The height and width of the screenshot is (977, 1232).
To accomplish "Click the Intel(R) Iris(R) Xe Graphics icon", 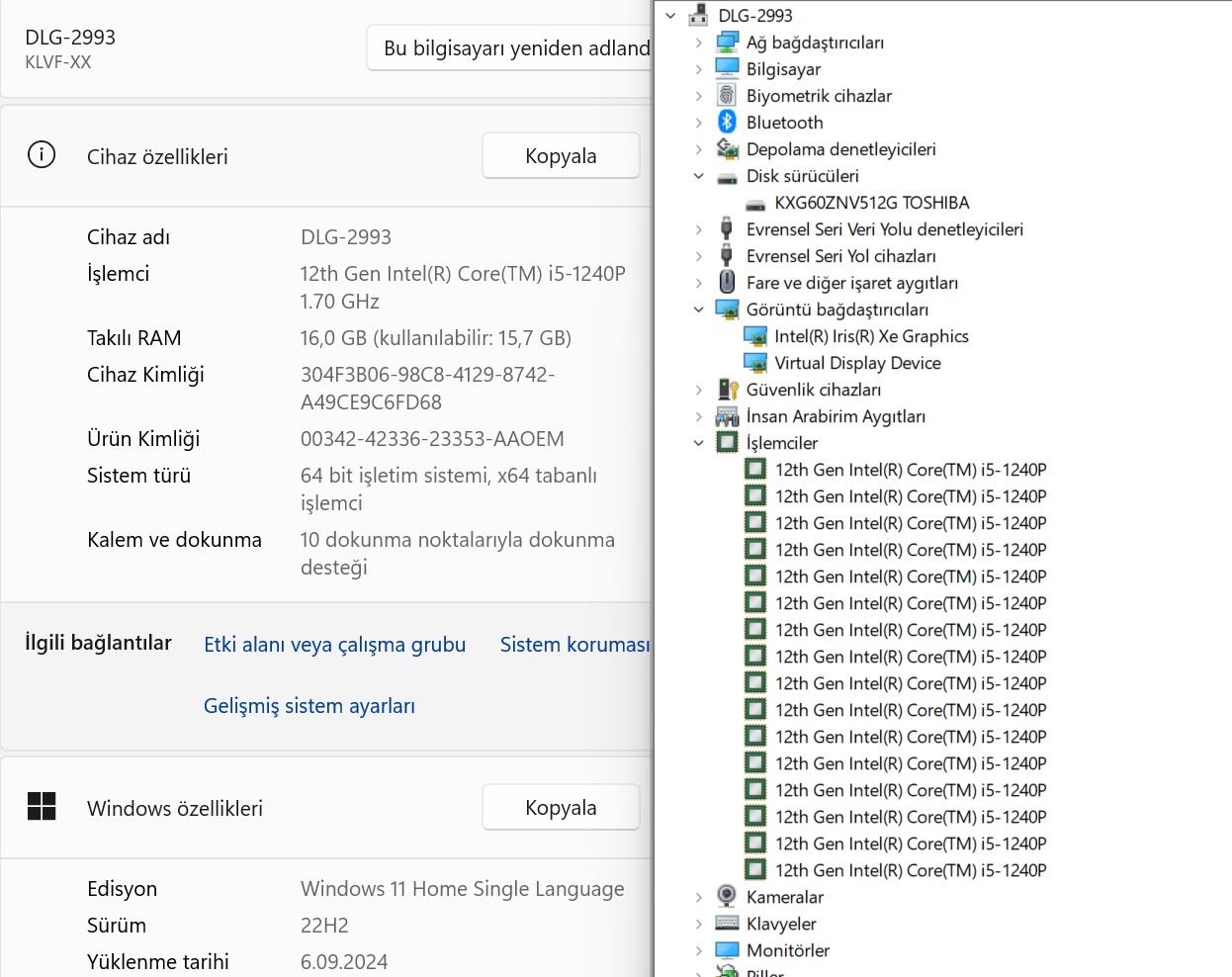I will pyautogui.click(x=755, y=336).
